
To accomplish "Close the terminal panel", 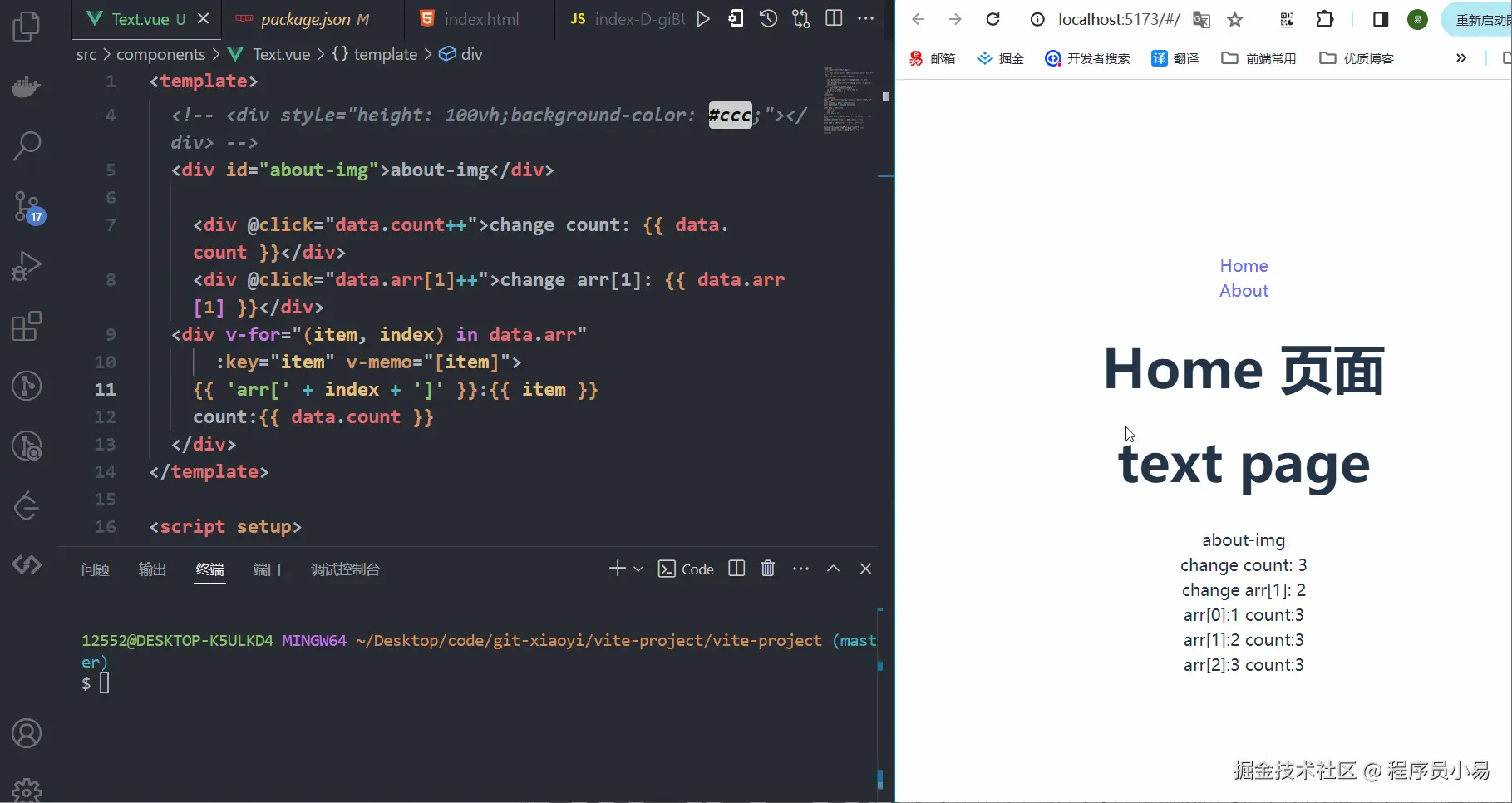I will pyautogui.click(x=865, y=569).
